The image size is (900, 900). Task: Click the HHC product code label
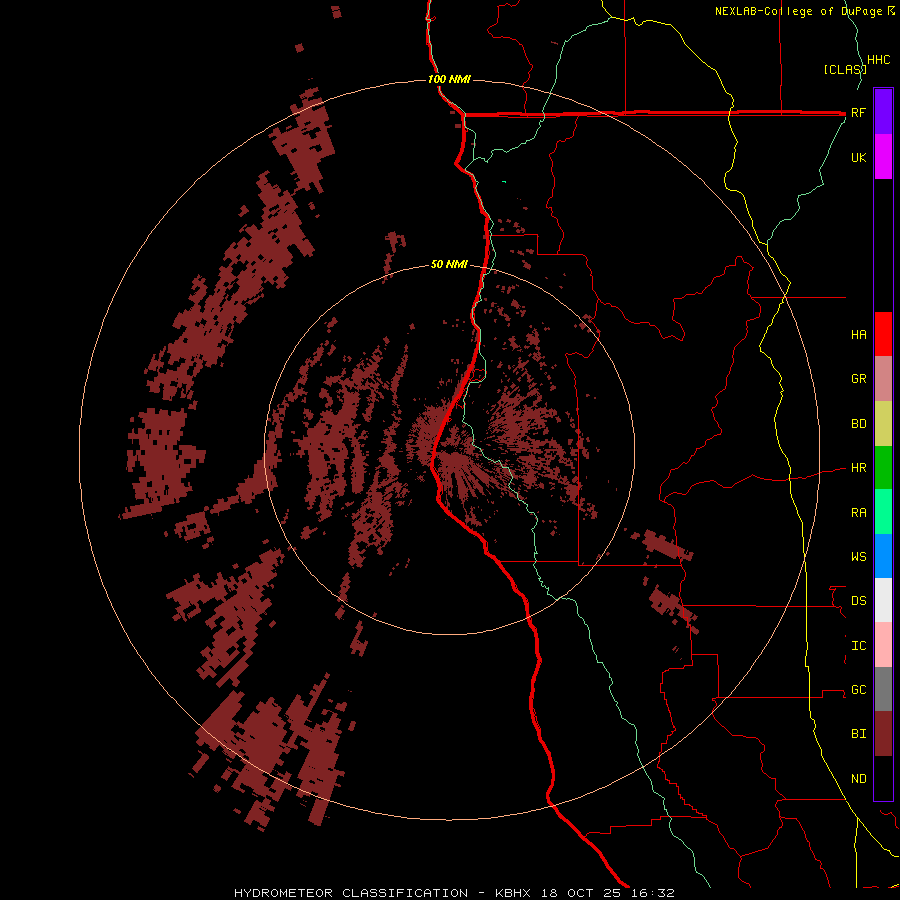pos(879,60)
